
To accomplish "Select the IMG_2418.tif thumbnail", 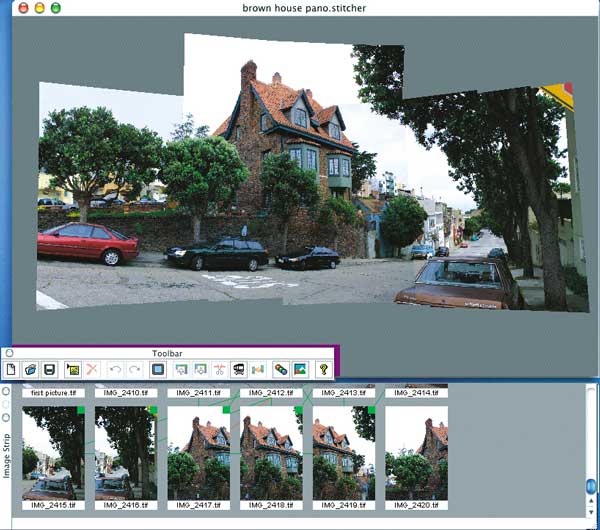I will click(x=271, y=453).
